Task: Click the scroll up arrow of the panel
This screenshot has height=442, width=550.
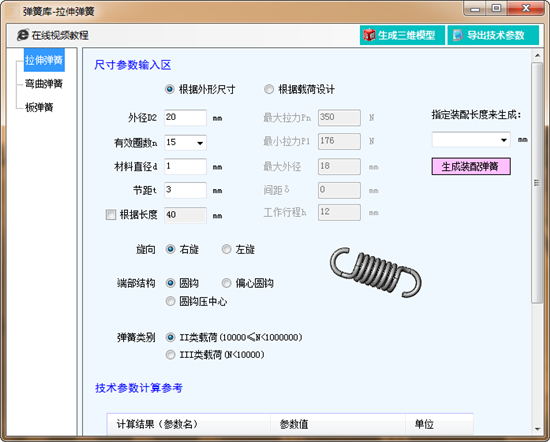Action: [x=537, y=55]
